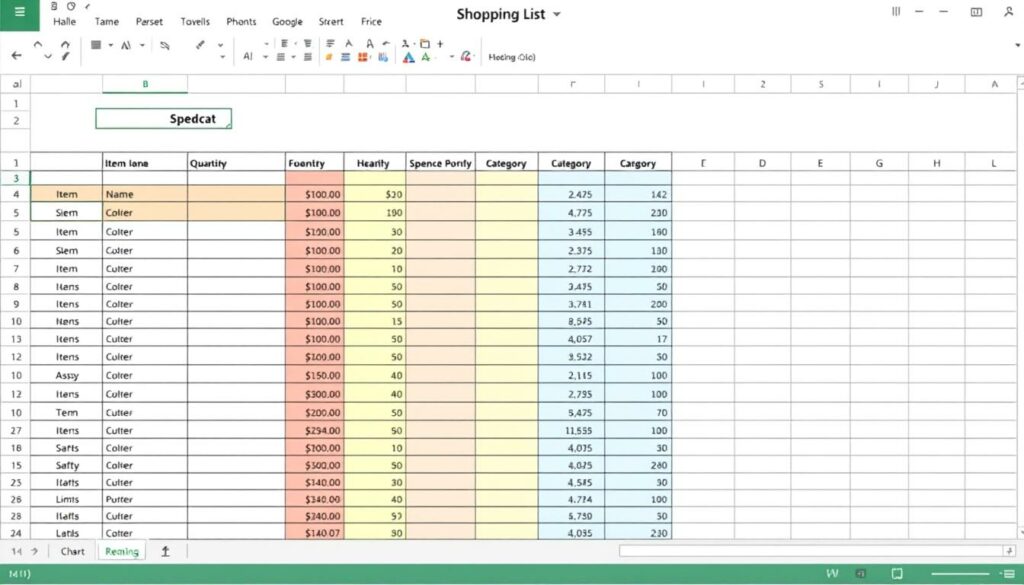Click the name box showing al
1024x585 pixels.
click(17, 84)
